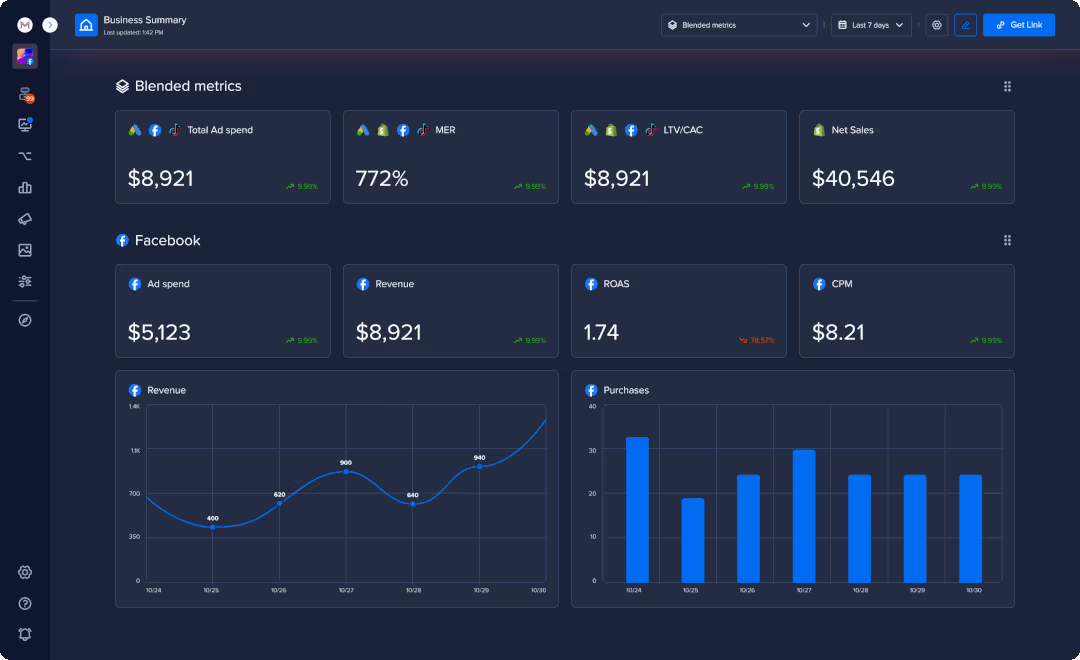This screenshot has height=660, width=1080.
Task: Click the 10/27 bar in Purchases chart
Action: [804, 516]
